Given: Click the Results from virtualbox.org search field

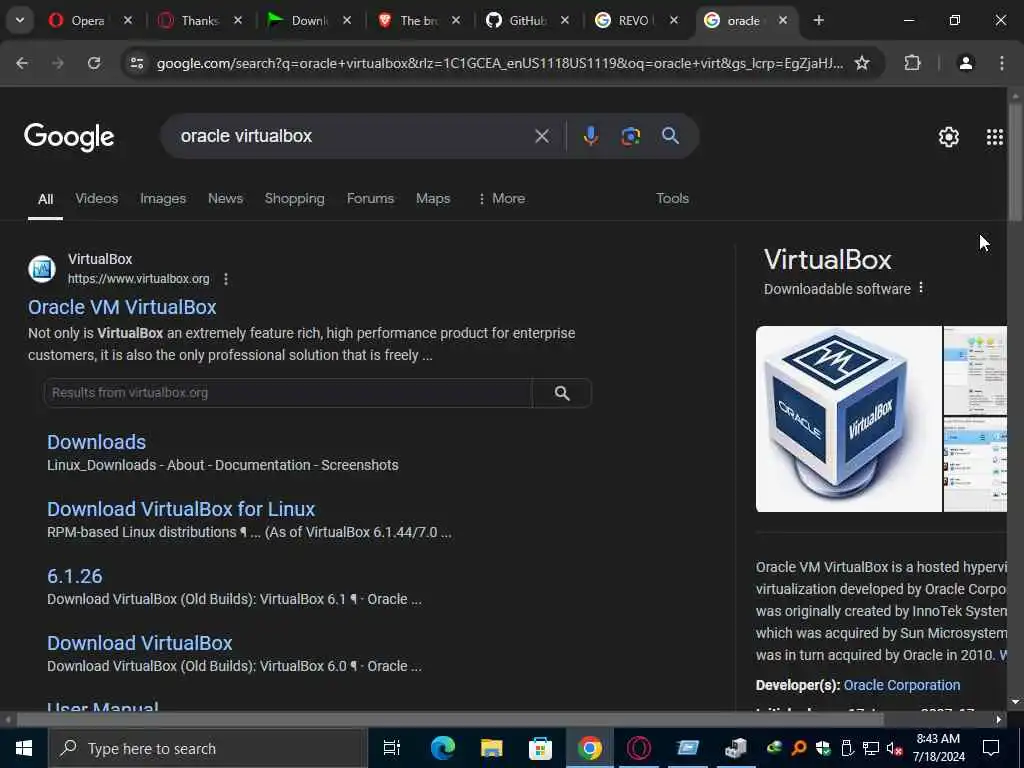Looking at the screenshot, I should [288, 392].
